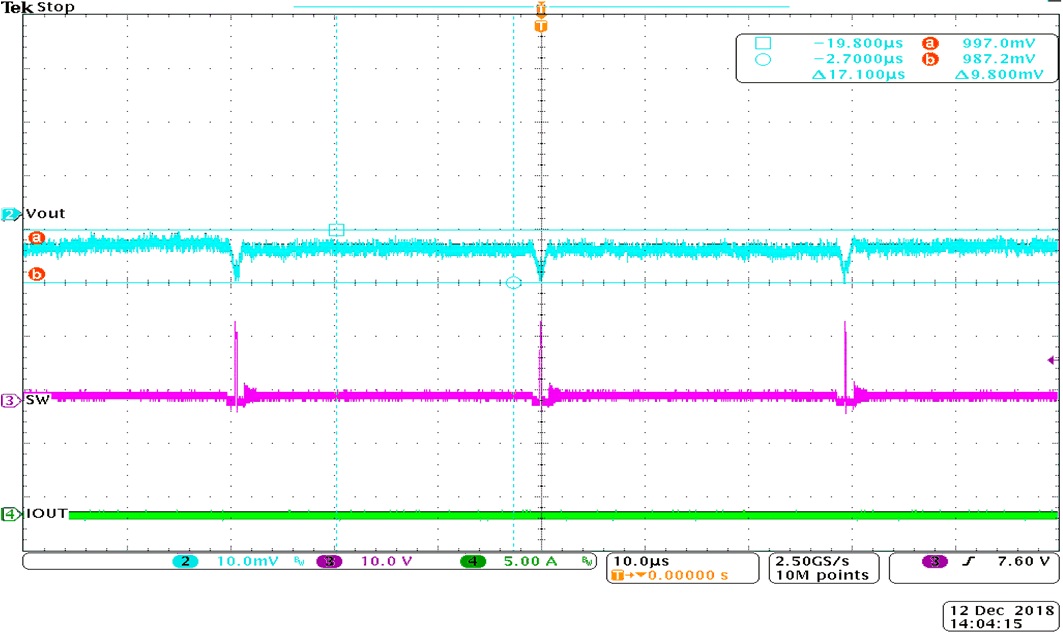This screenshot has height=634, width=1063.
Task: Select the Vout channel label
Action: pos(44,213)
